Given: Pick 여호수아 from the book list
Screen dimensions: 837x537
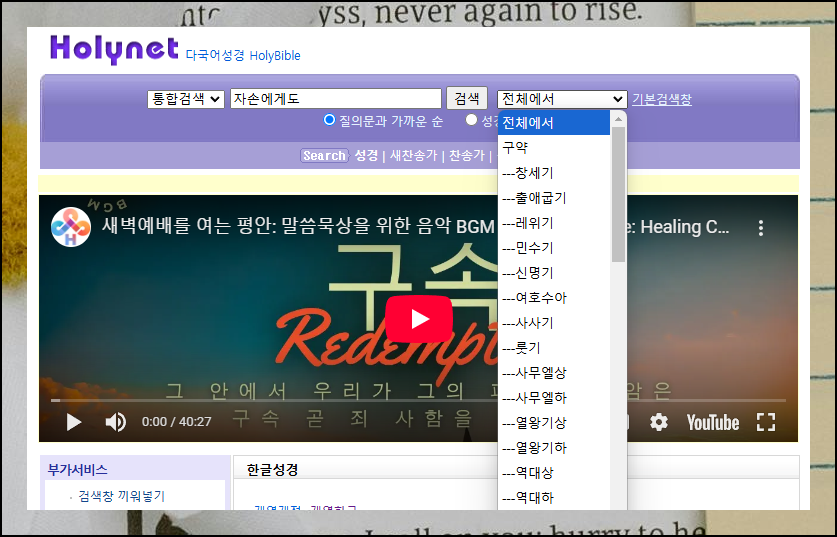Looking at the screenshot, I should click(554, 298).
